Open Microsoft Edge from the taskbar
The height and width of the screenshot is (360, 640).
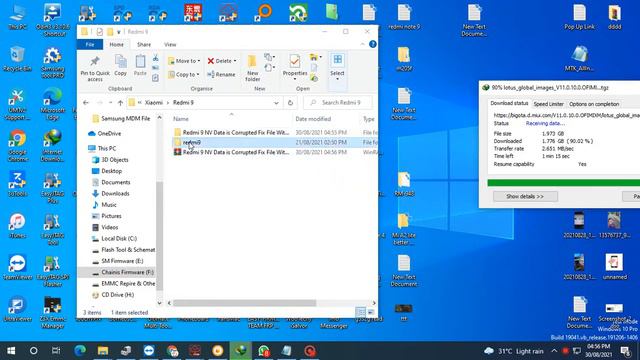tap(80, 351)
